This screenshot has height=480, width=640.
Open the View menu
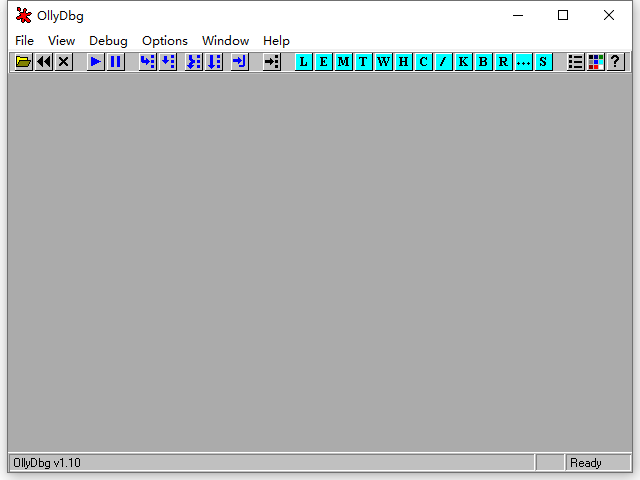click(x=62, y=41)
